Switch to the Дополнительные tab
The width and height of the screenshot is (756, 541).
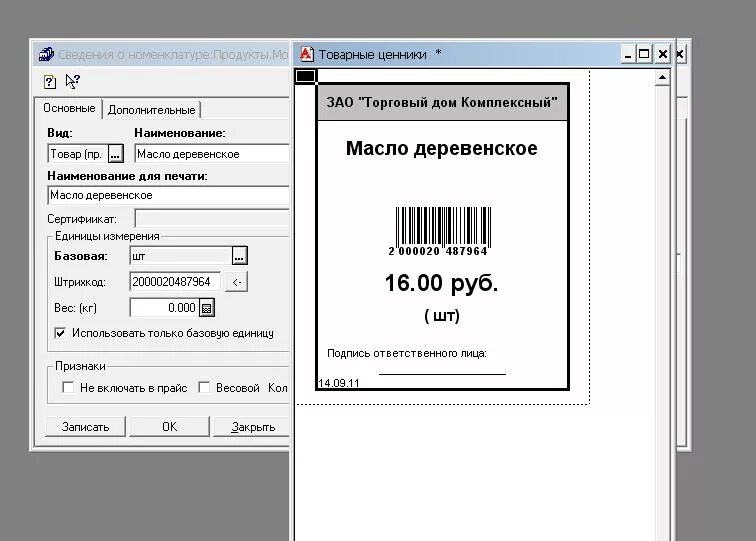pos(151,110)
